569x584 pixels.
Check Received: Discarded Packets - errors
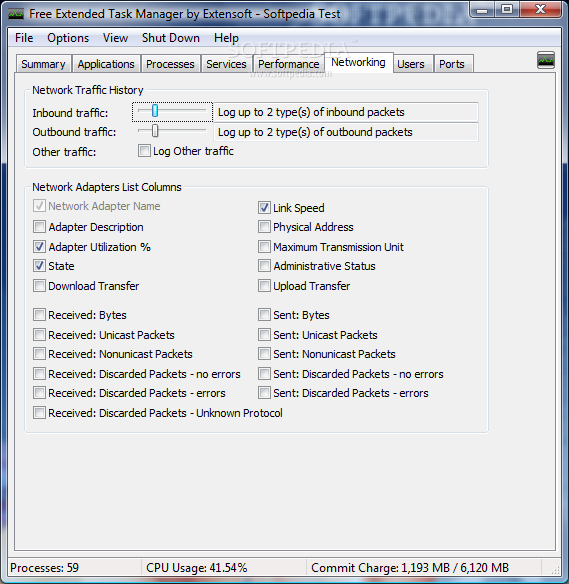point(39,393)
